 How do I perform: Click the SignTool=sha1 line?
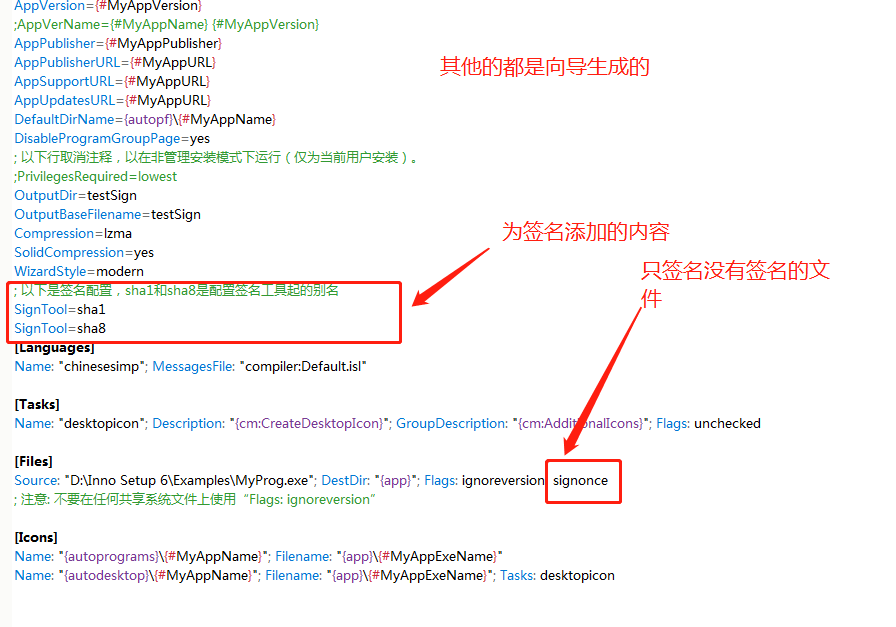click(60, 310)
